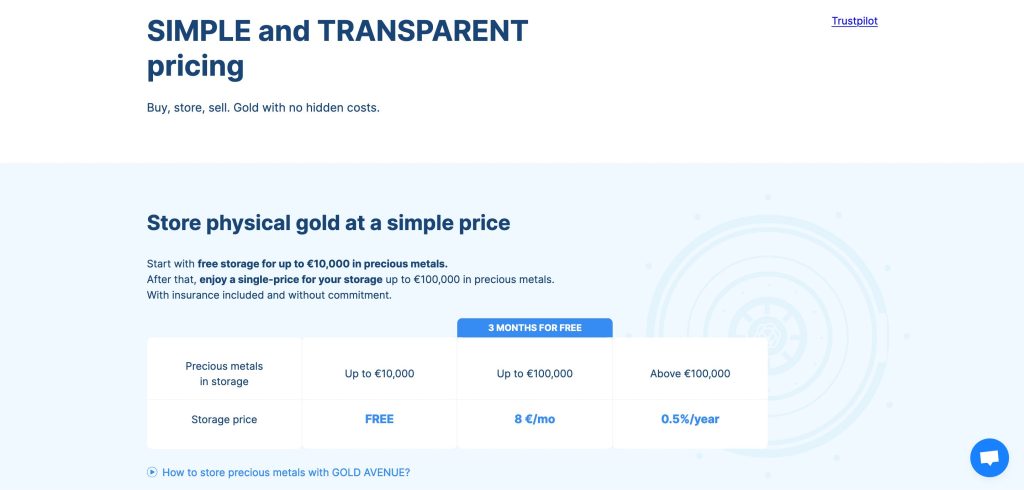Image resolution: width=1024 pixels, height=490 pixels.
Task: Click the "SIMPLE and TRANSPARENT pricing" heading
Action: [337, 48]
